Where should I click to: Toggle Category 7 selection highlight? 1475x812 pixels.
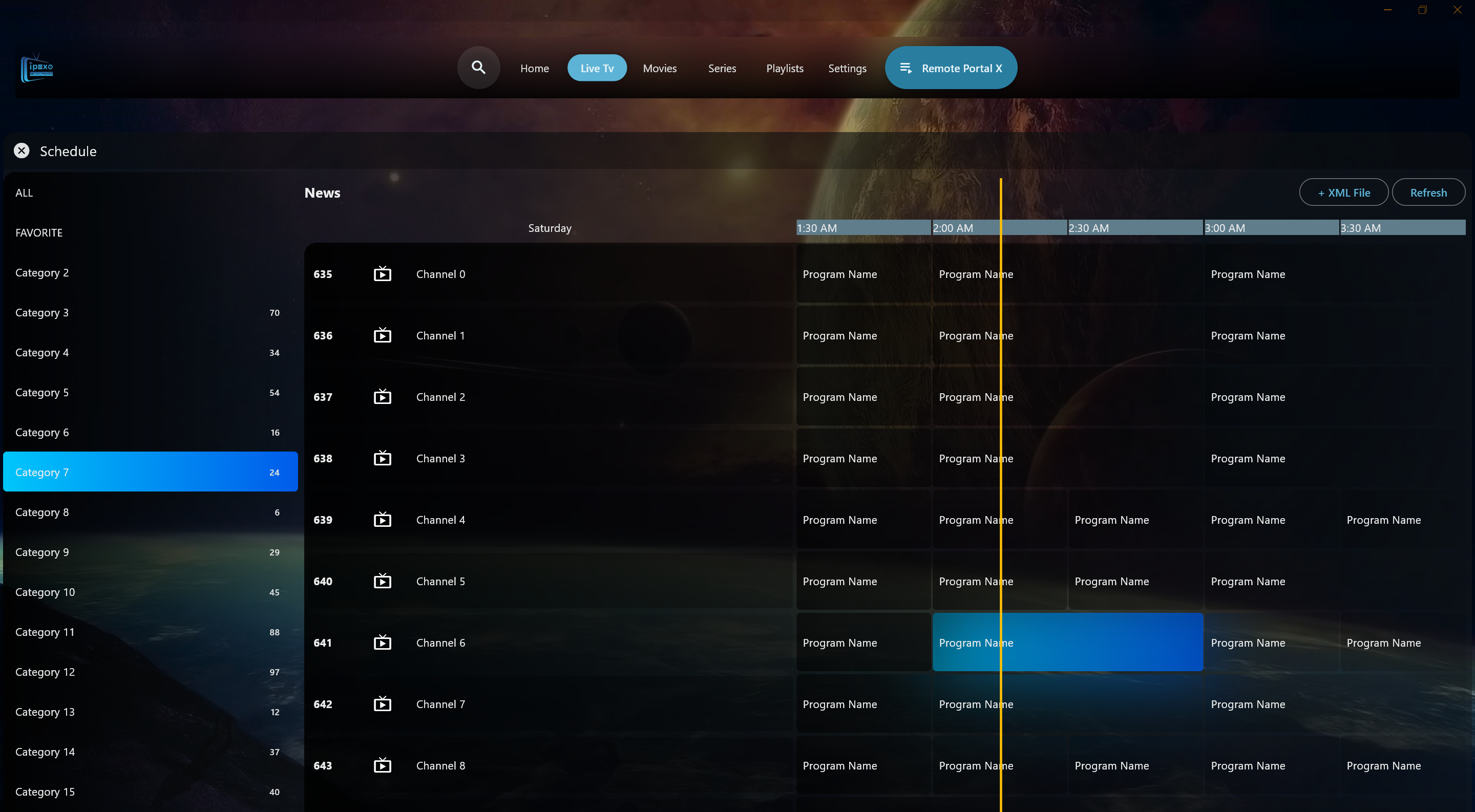pyautogui.click(x=150, y=471)
